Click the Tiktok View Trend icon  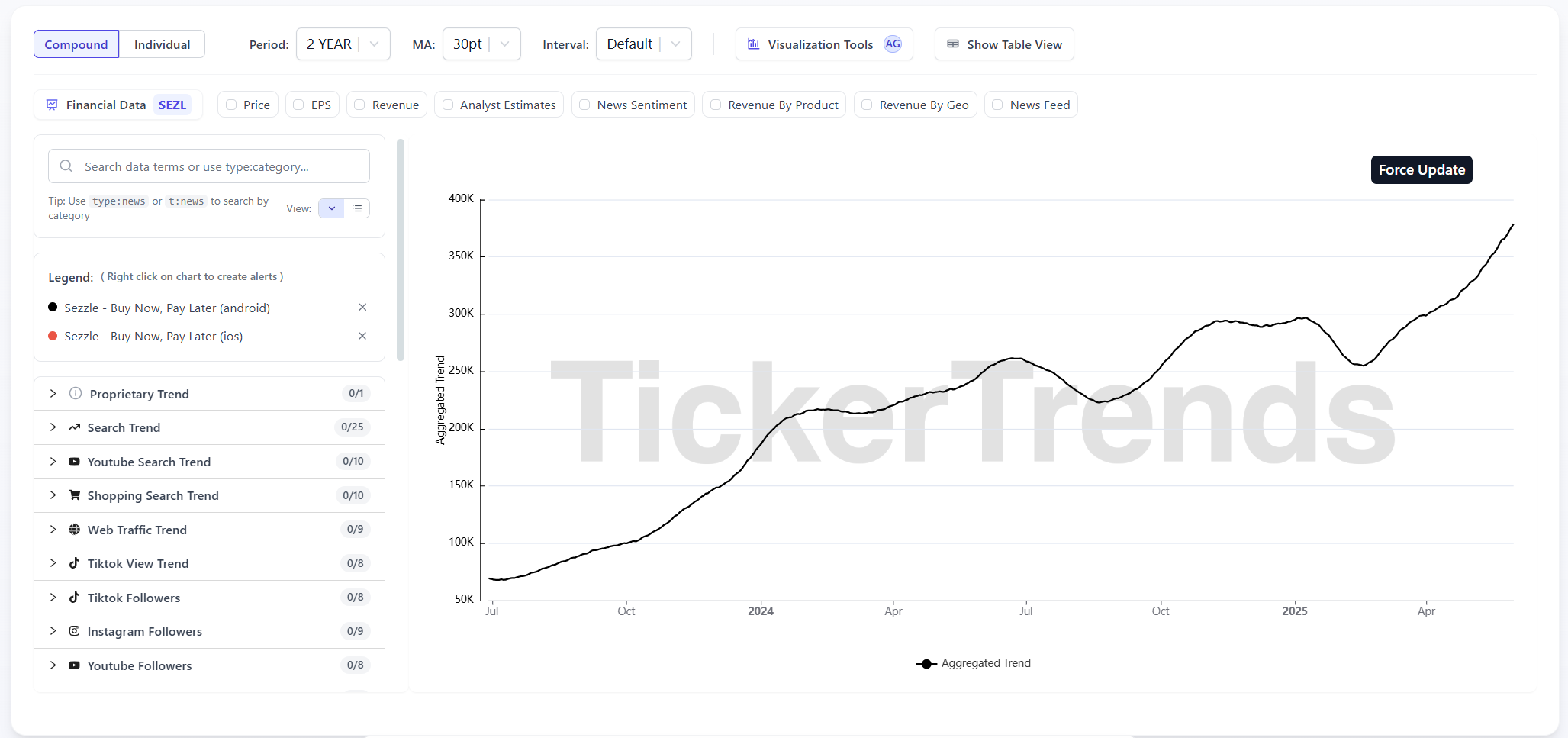point(74,563)
